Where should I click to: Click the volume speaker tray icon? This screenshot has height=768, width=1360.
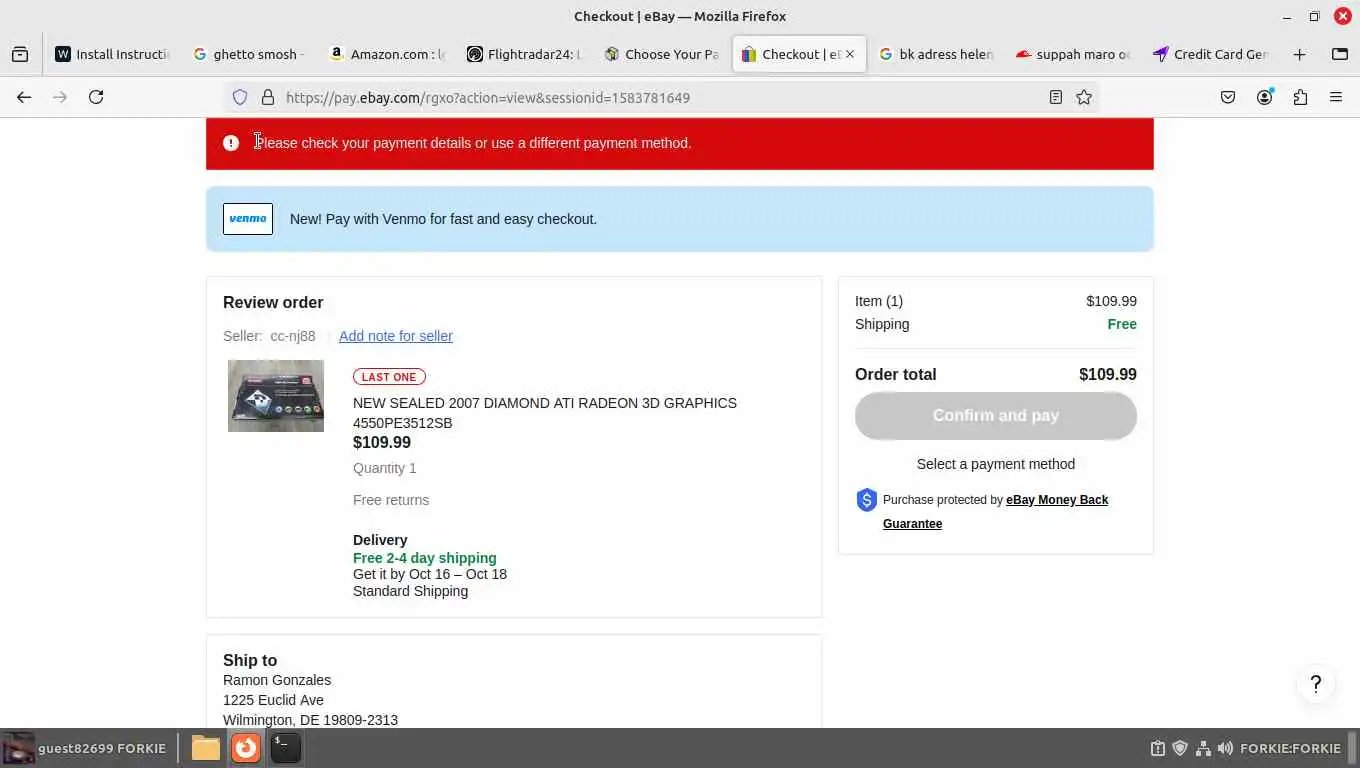click(1225, 748)
